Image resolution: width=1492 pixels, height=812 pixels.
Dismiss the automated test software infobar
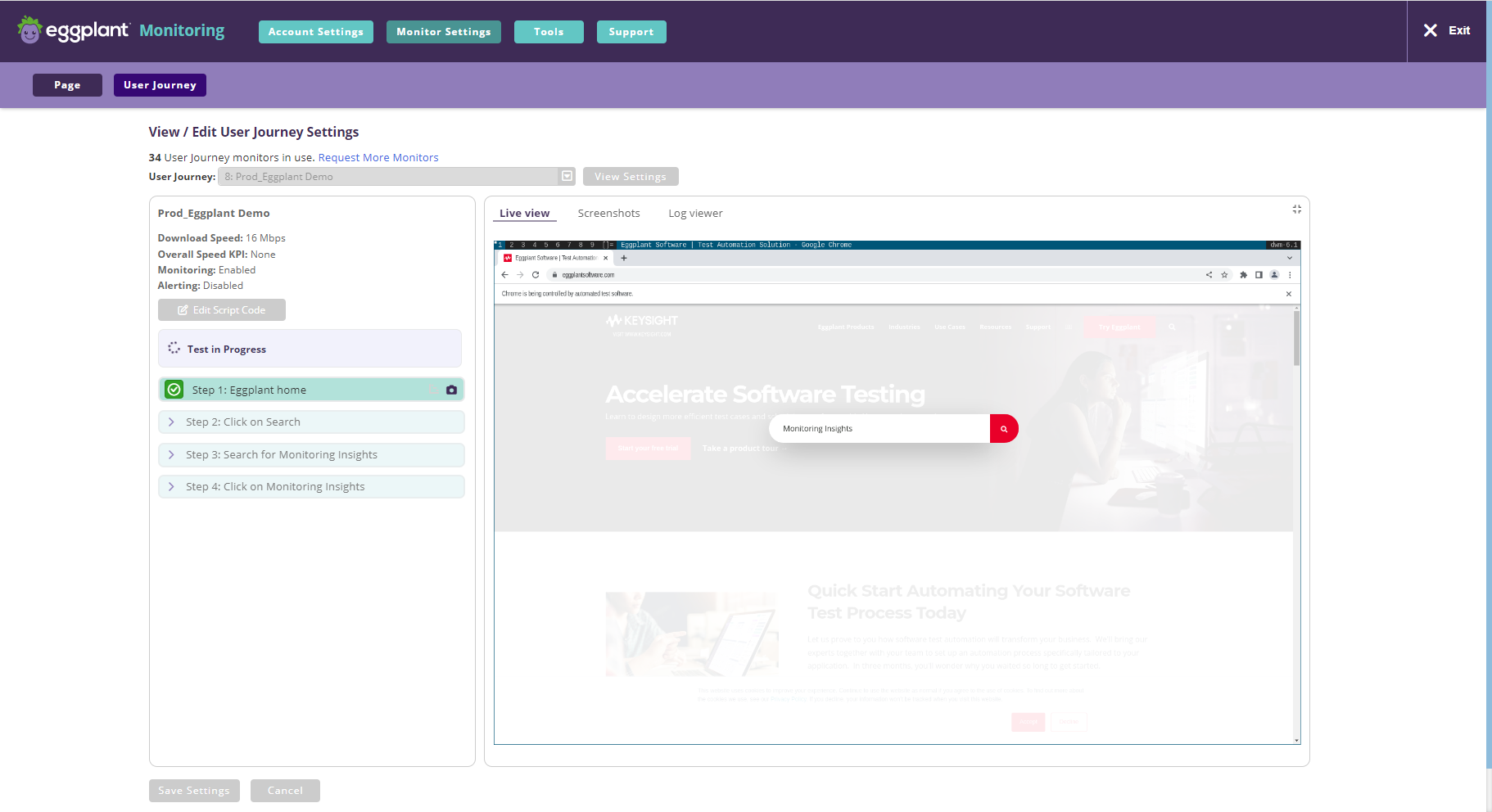click(x=1289, y=294)
